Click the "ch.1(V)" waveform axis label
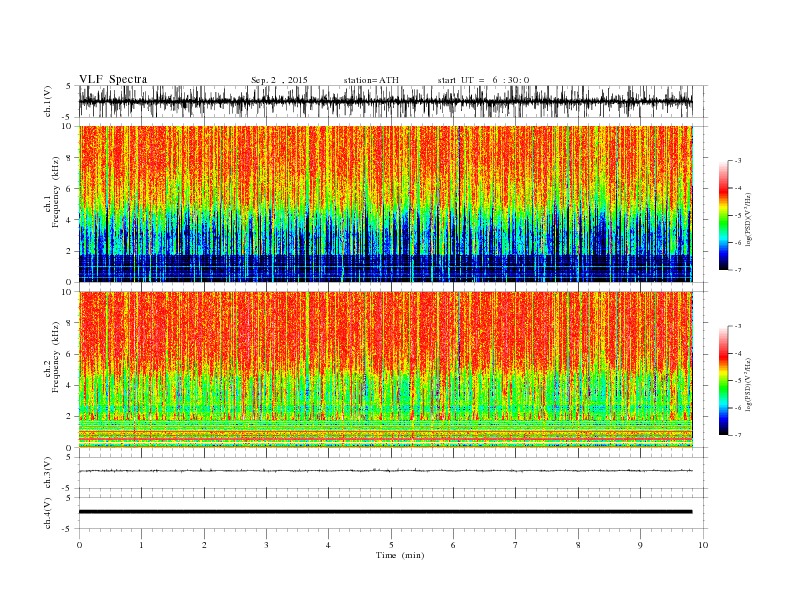 48,101
